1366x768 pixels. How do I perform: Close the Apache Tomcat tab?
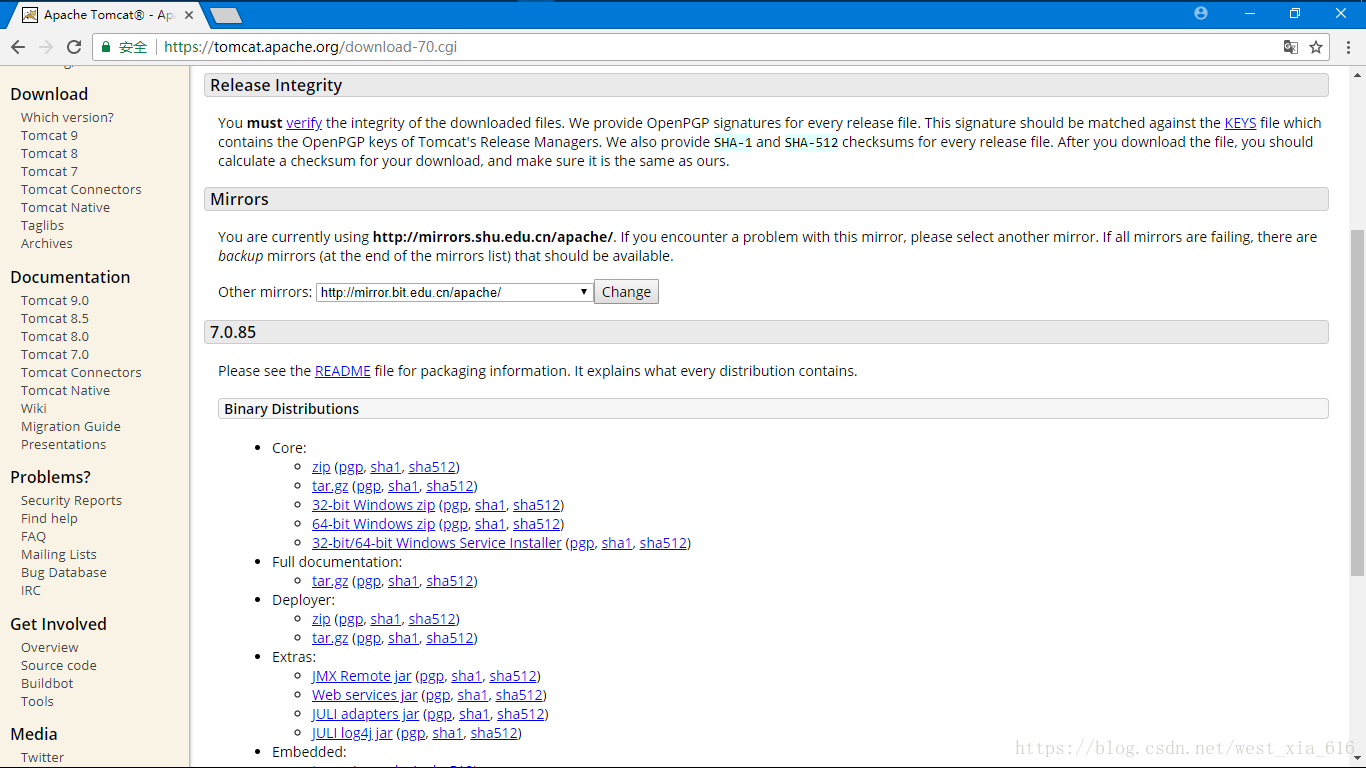(x=189, y=15)
